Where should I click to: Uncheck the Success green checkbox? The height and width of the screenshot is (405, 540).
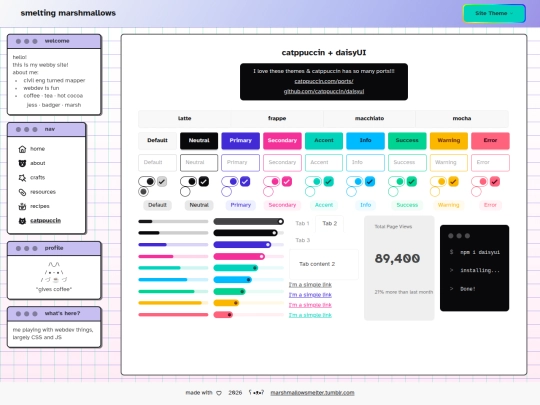(x=412, y=181)
